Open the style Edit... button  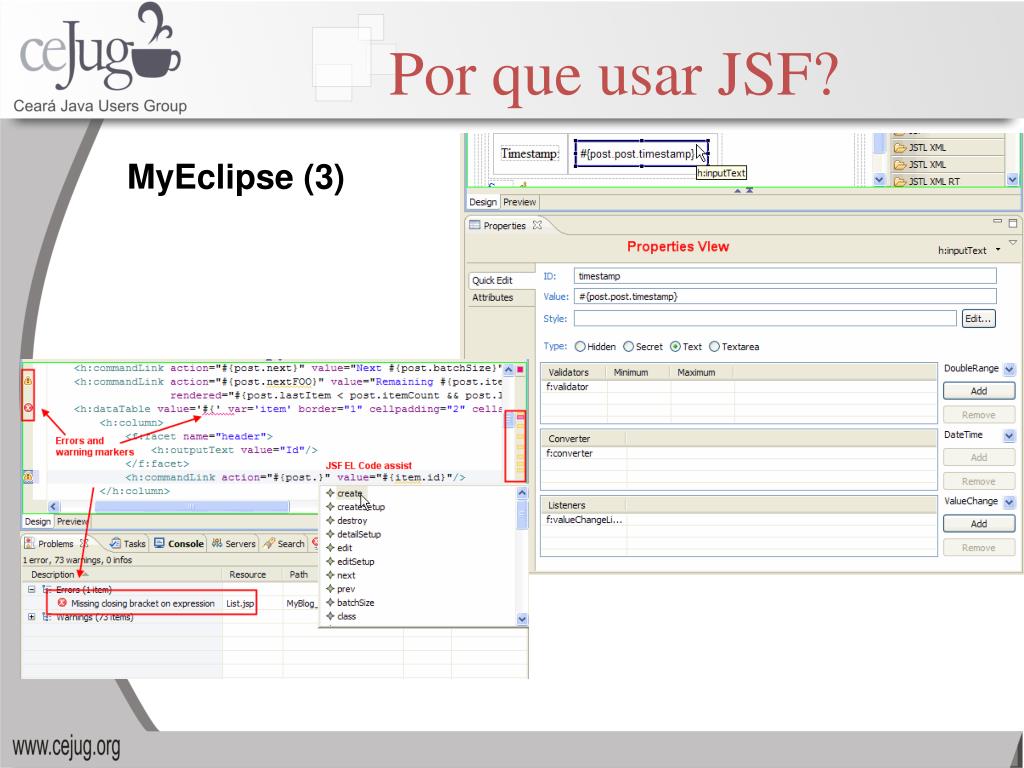[x=978, y=319]
